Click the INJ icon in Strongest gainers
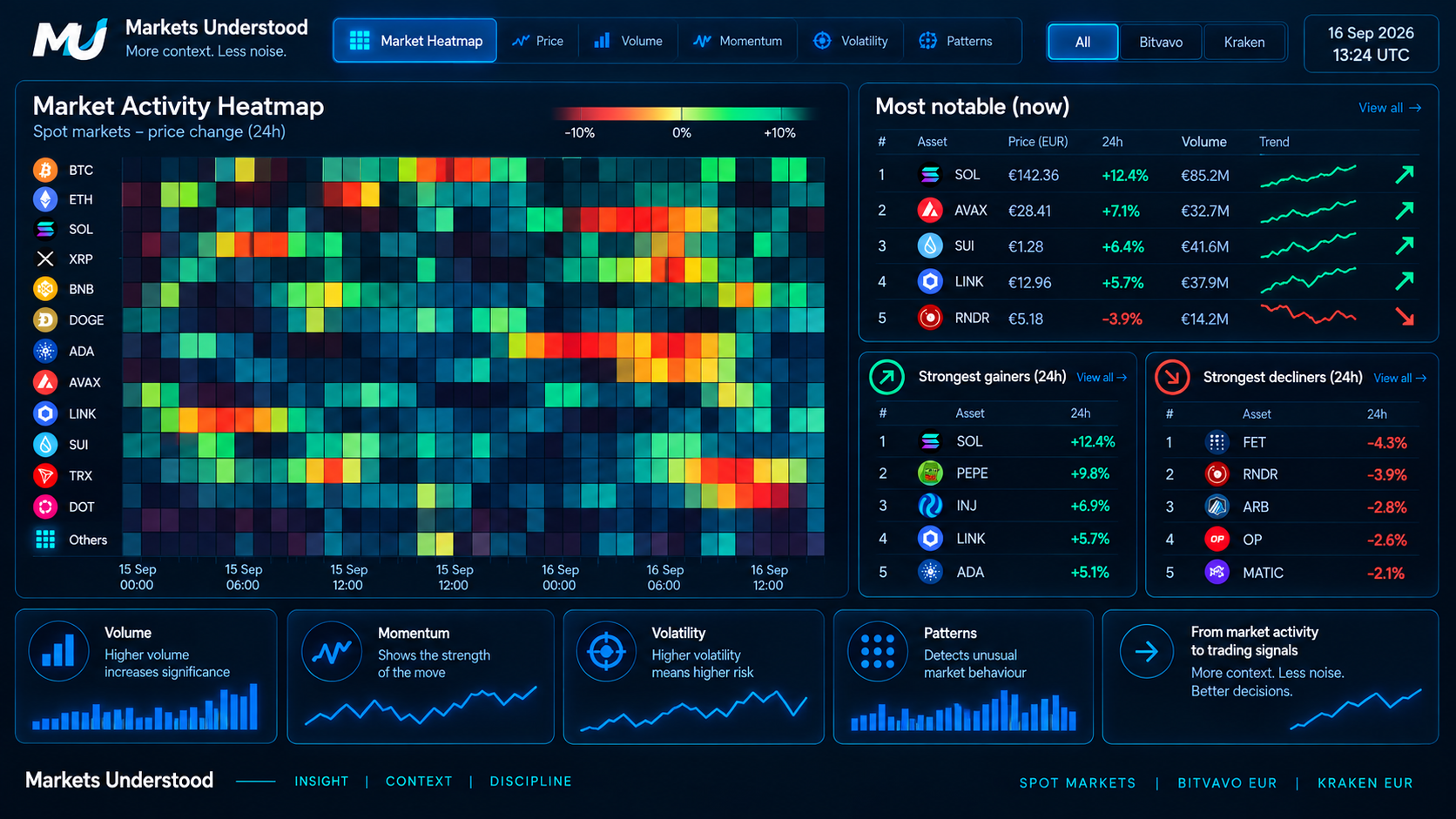 point(930,506)
